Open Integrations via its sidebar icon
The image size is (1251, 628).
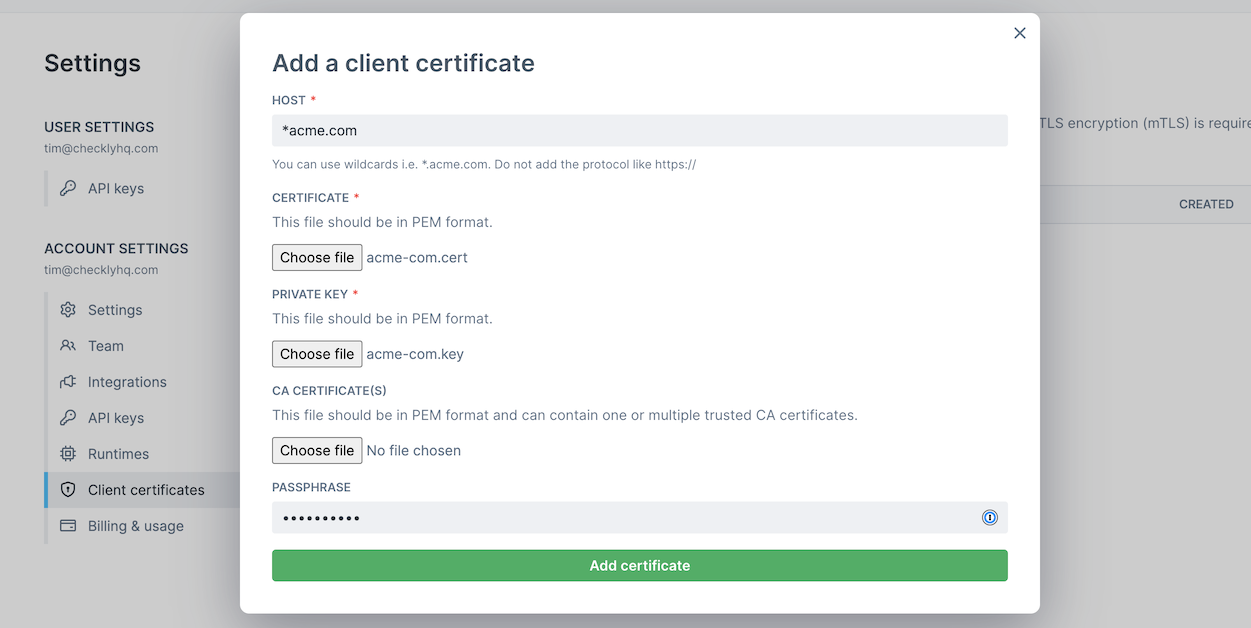tap(68, 382)
